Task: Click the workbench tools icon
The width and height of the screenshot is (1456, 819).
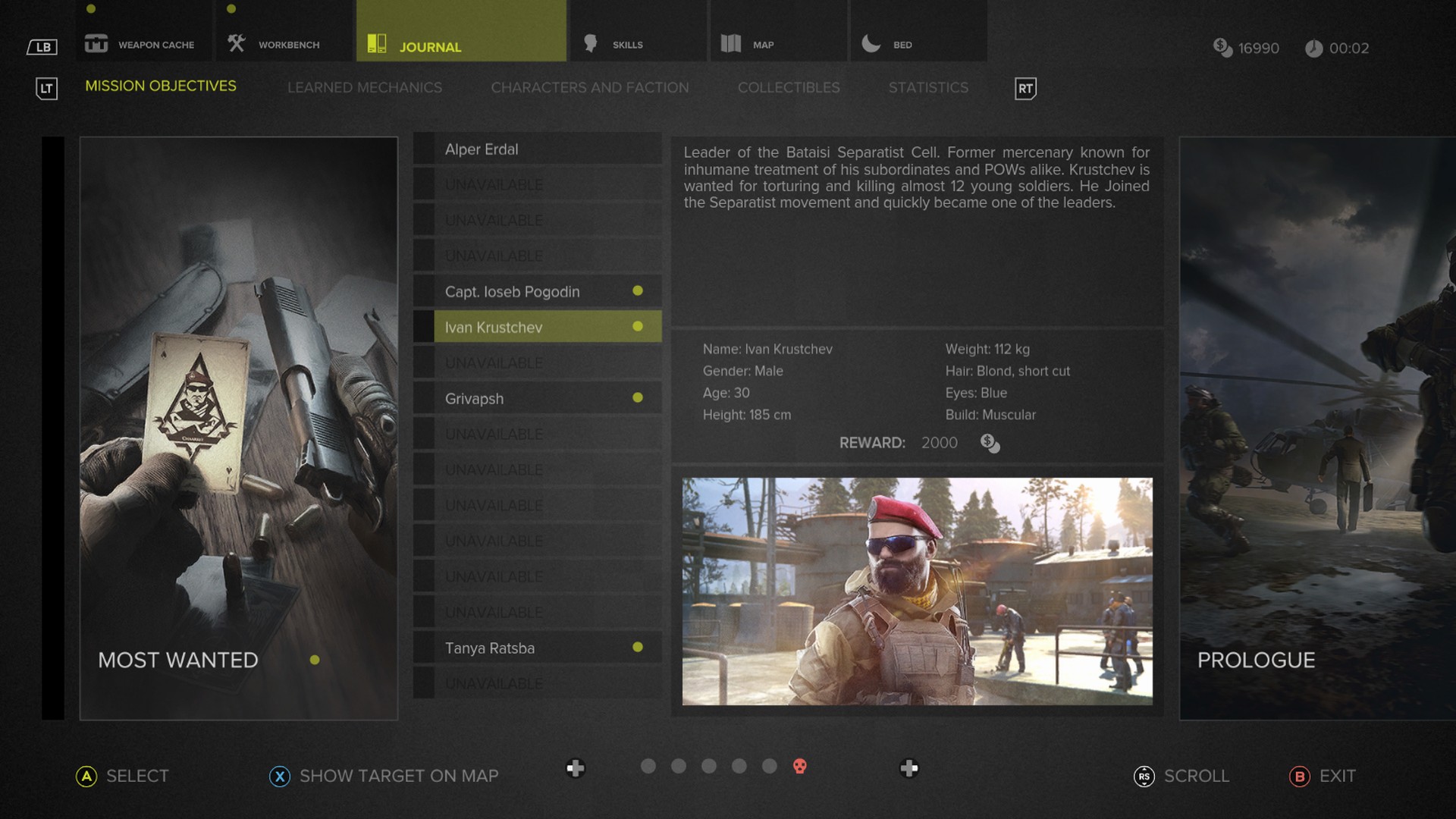Action: pos(237,43)
